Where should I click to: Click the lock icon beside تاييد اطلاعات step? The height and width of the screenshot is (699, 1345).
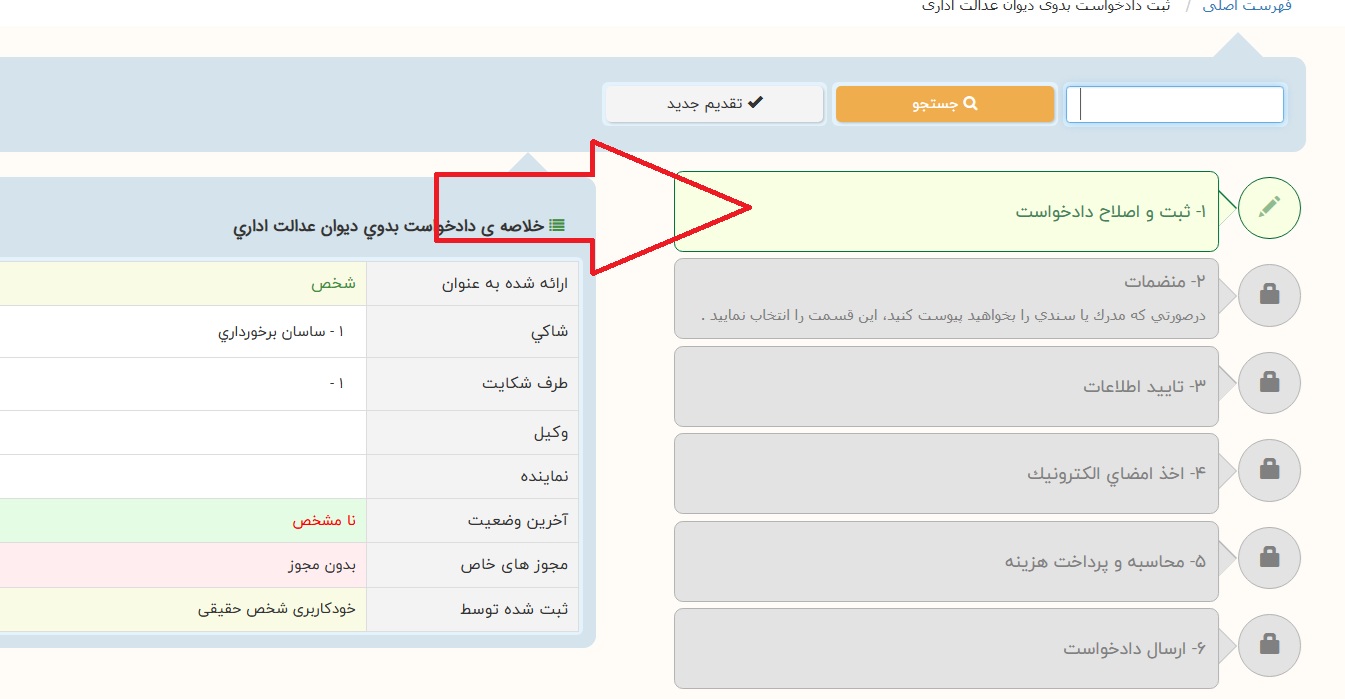pyautogui.click(x=1269, y=382)
